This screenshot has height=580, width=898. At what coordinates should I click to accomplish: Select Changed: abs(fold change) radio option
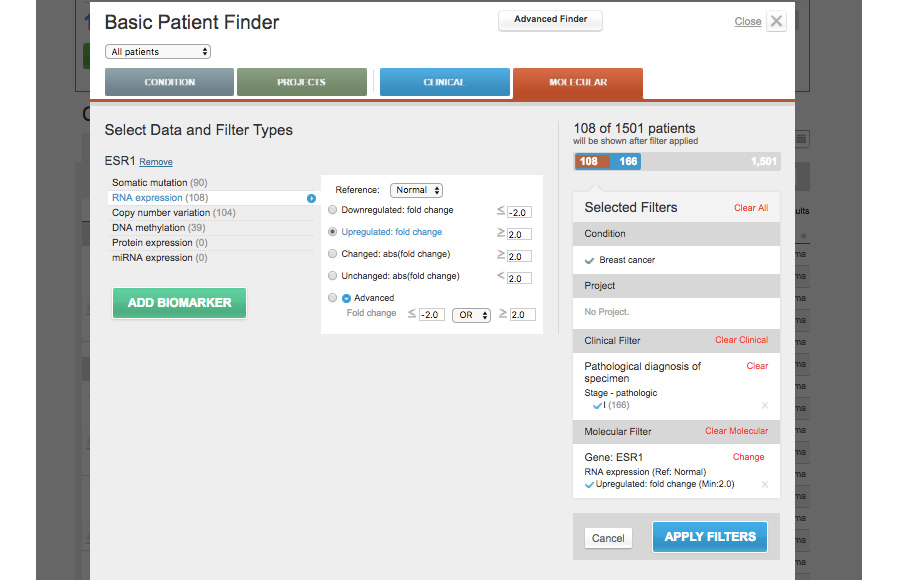333,254
